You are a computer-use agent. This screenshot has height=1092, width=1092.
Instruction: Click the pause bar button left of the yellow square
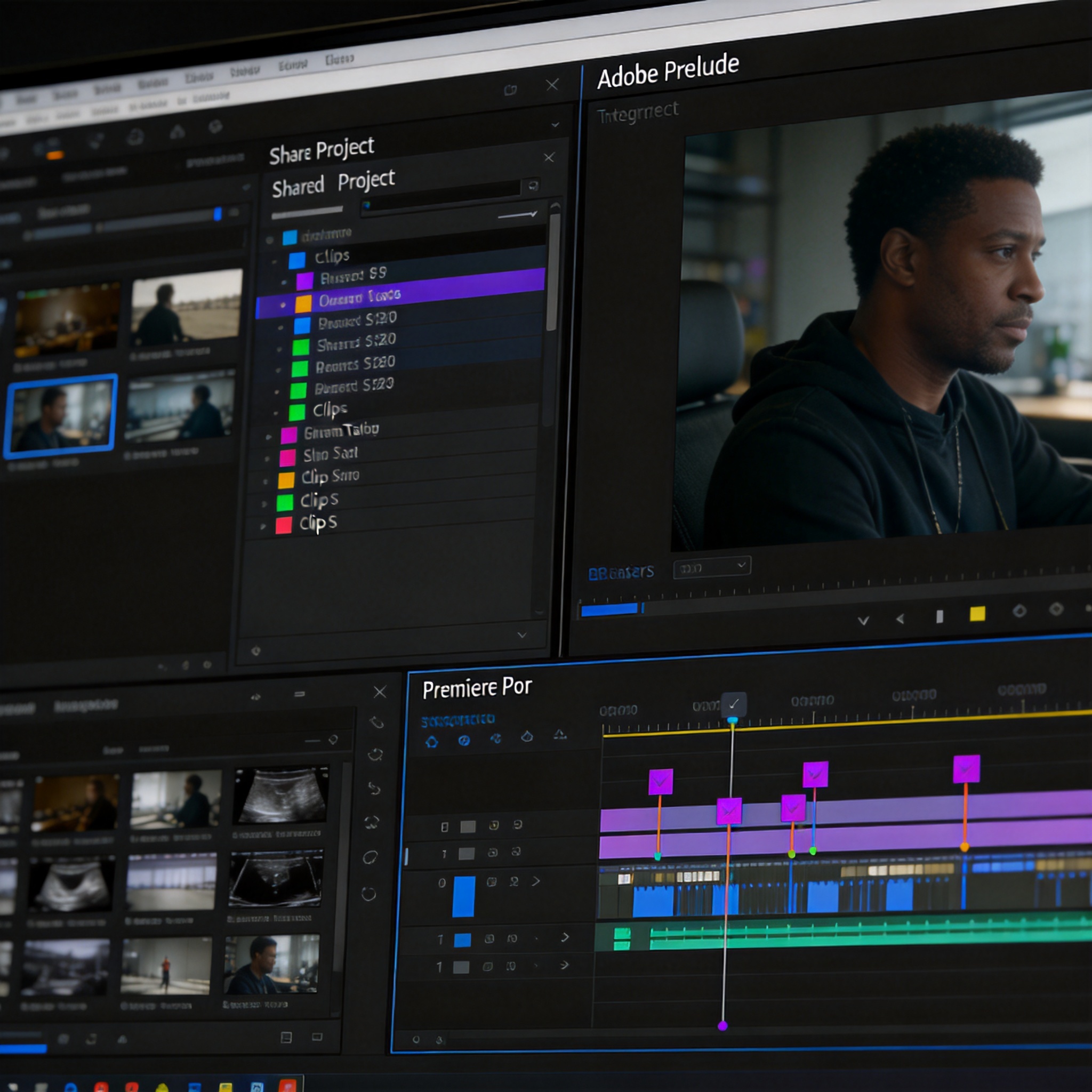point(940,616)
